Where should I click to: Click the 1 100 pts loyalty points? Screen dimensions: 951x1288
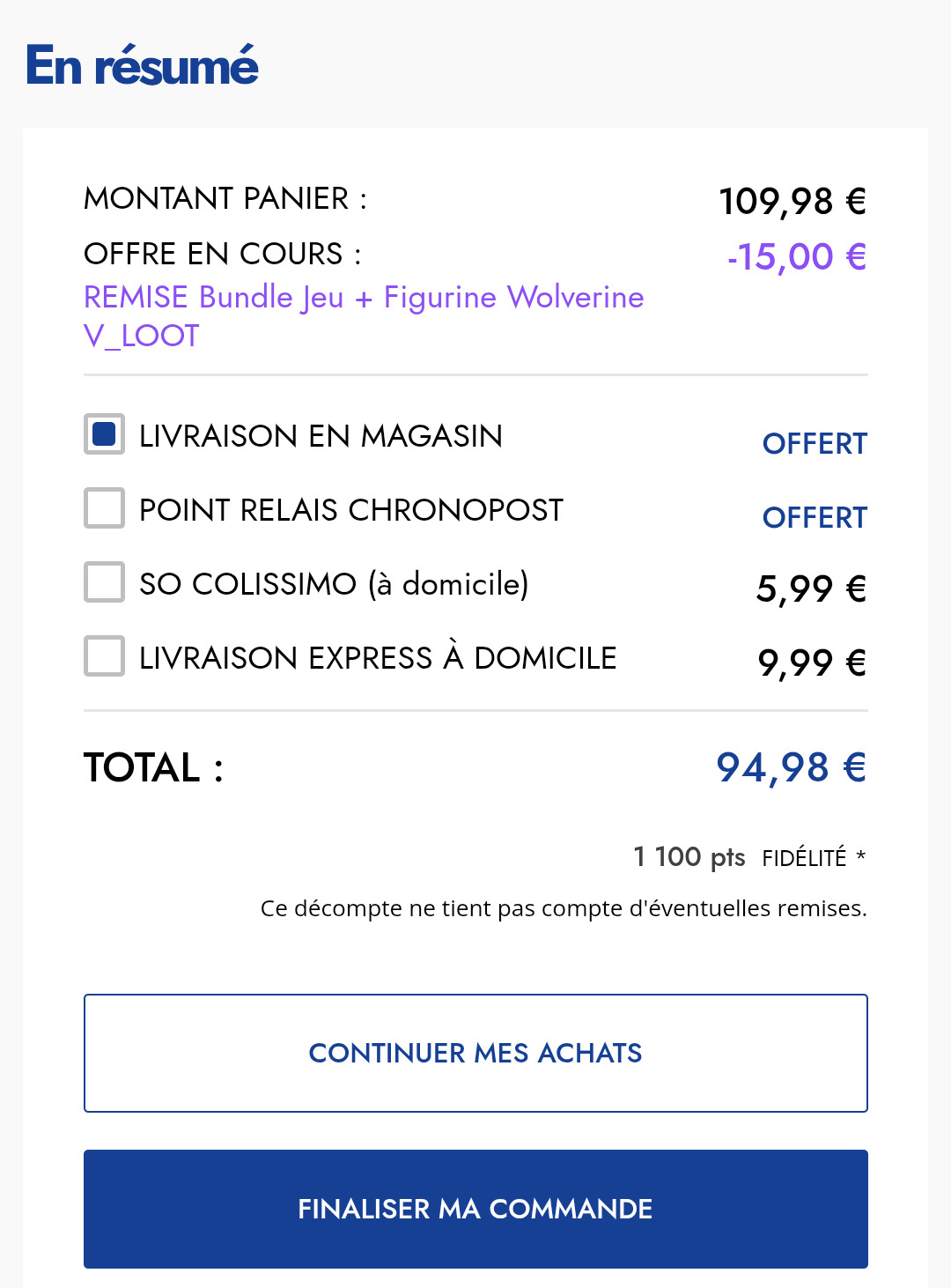[689, 856]
